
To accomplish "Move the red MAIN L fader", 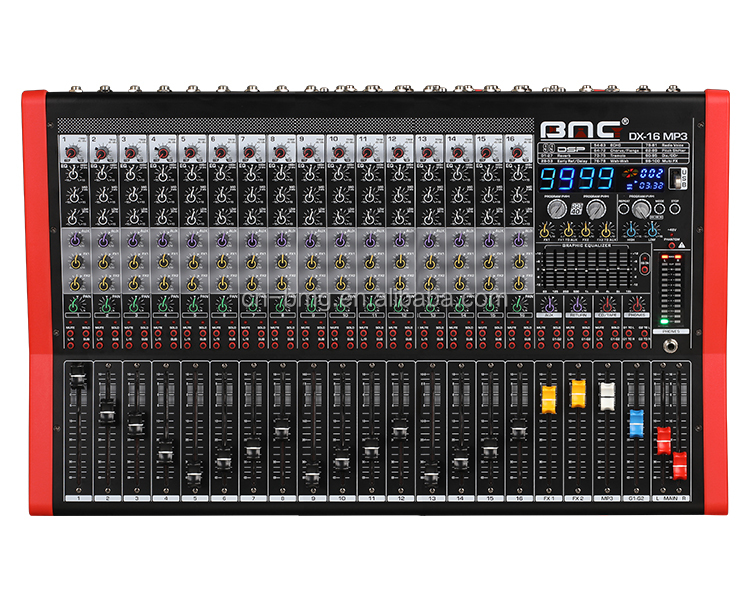I will coord(664,440).
